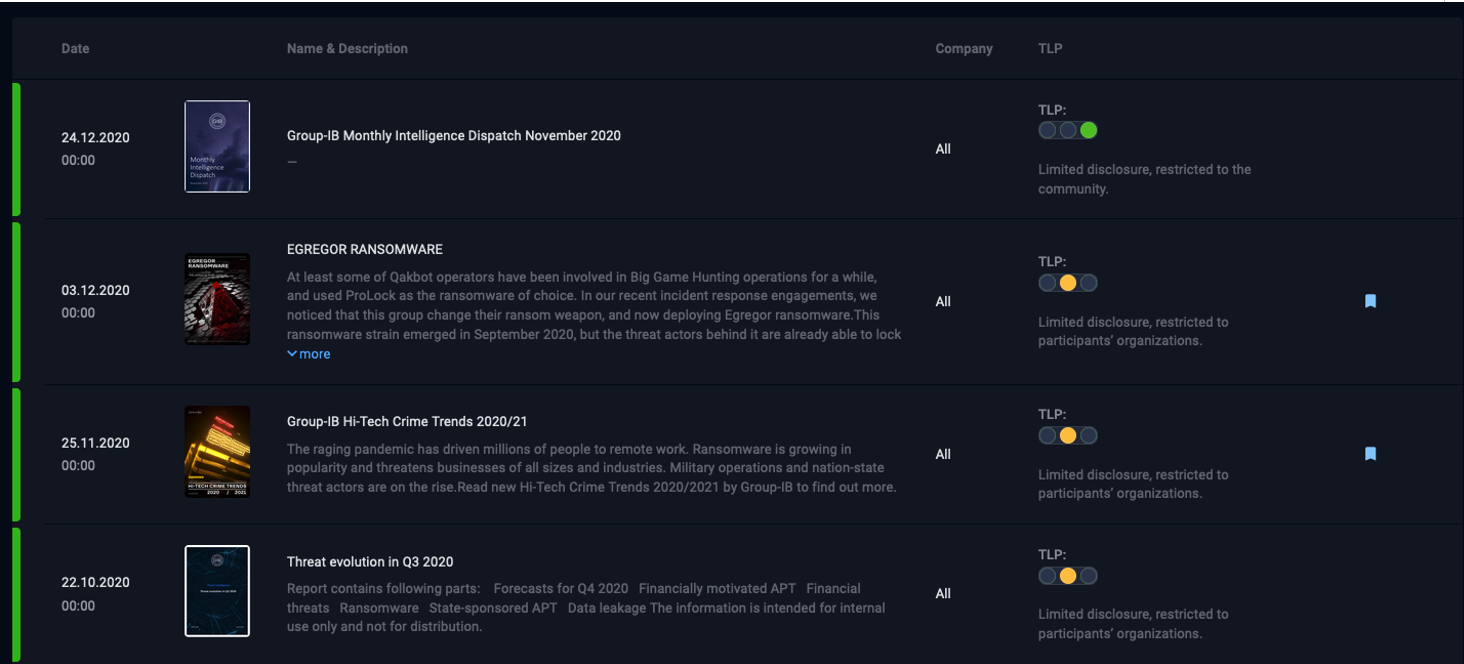1464x664 pixels.
Task: Expand EGREGOR description with 'more' link
Action: pos(309,354)
